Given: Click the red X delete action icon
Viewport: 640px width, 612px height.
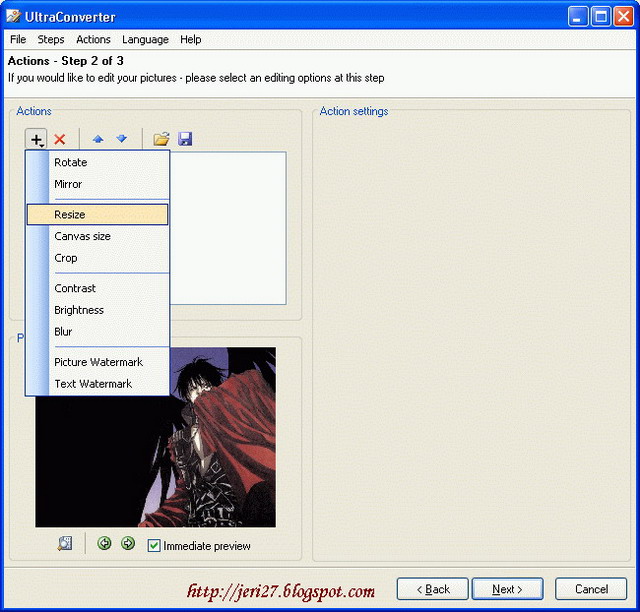Looking at the screenshot, I should 60,139.
